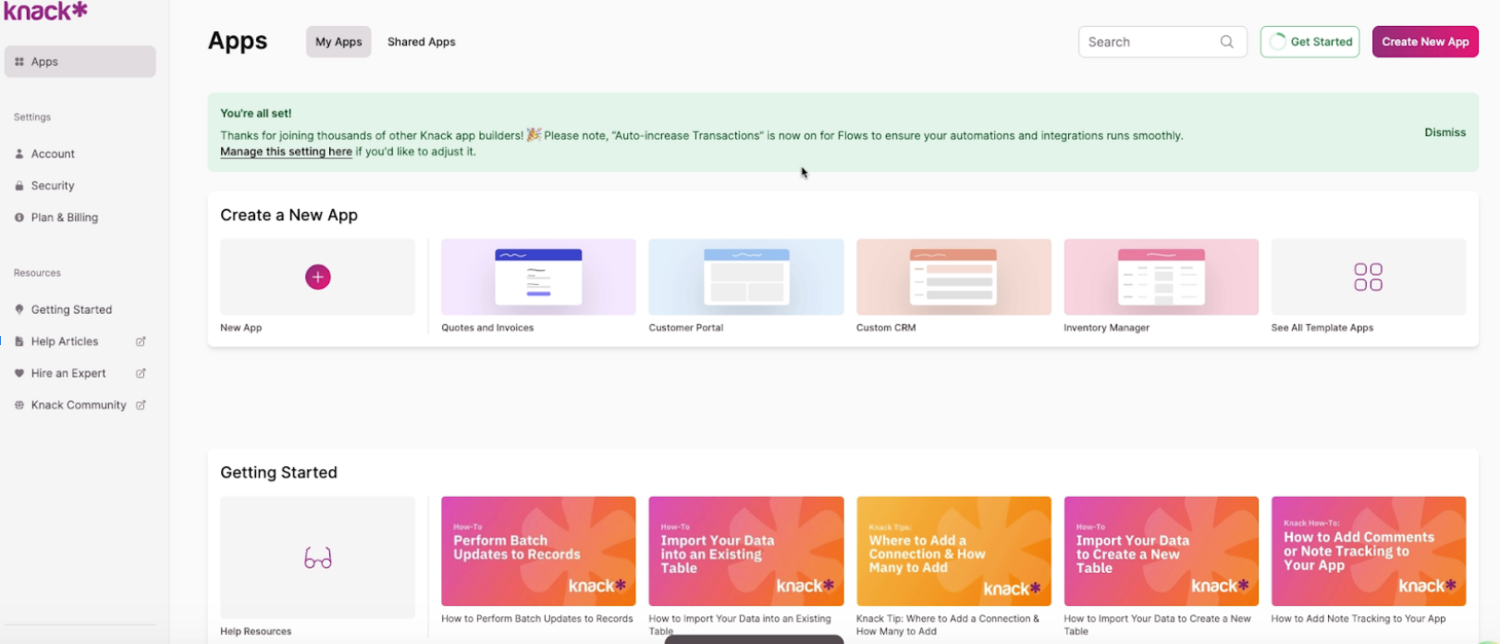
Task: Click the Getting Started lightbulb icon
Action: click(19, 310)
